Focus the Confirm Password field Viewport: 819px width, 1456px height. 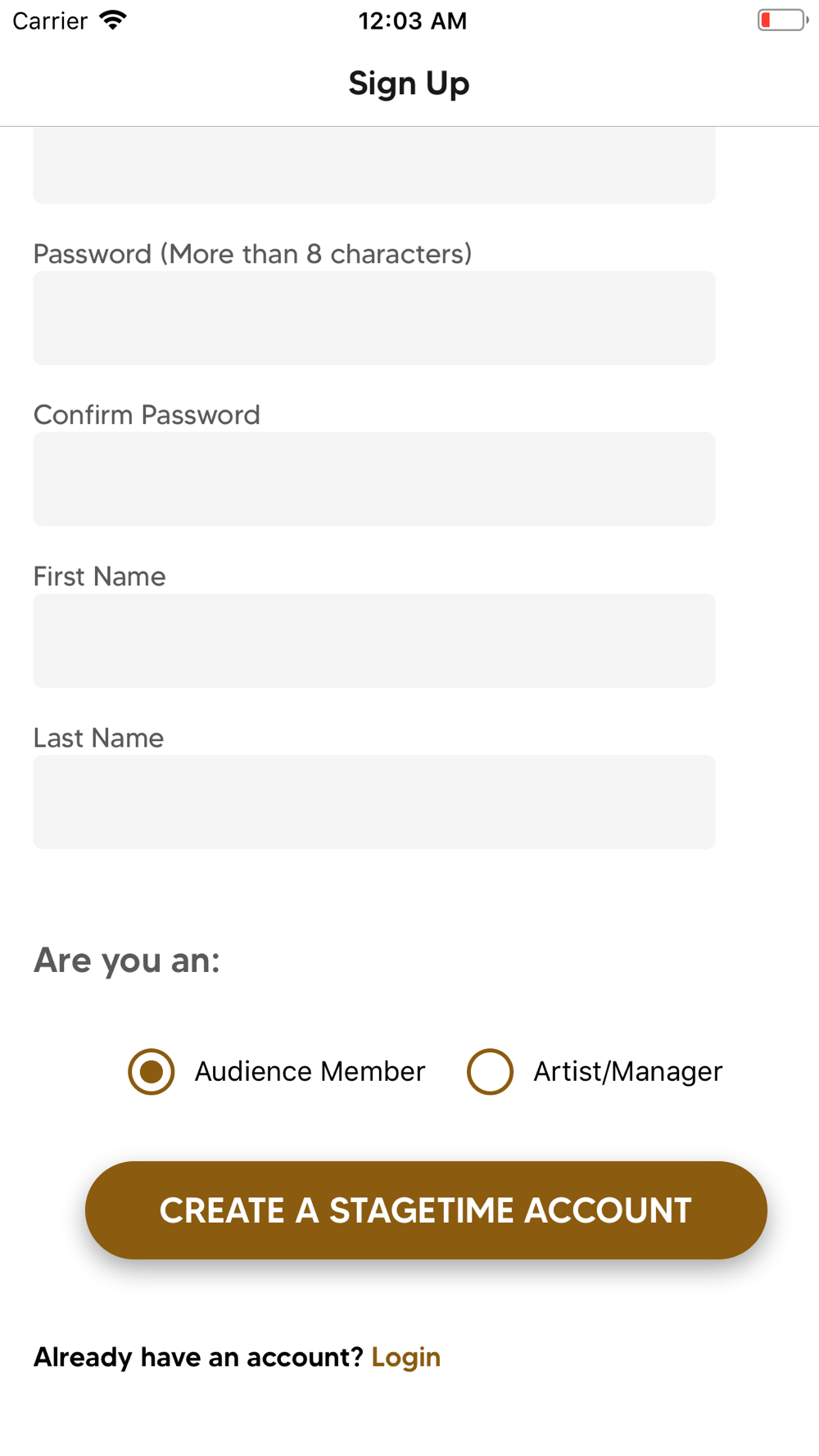374,479
